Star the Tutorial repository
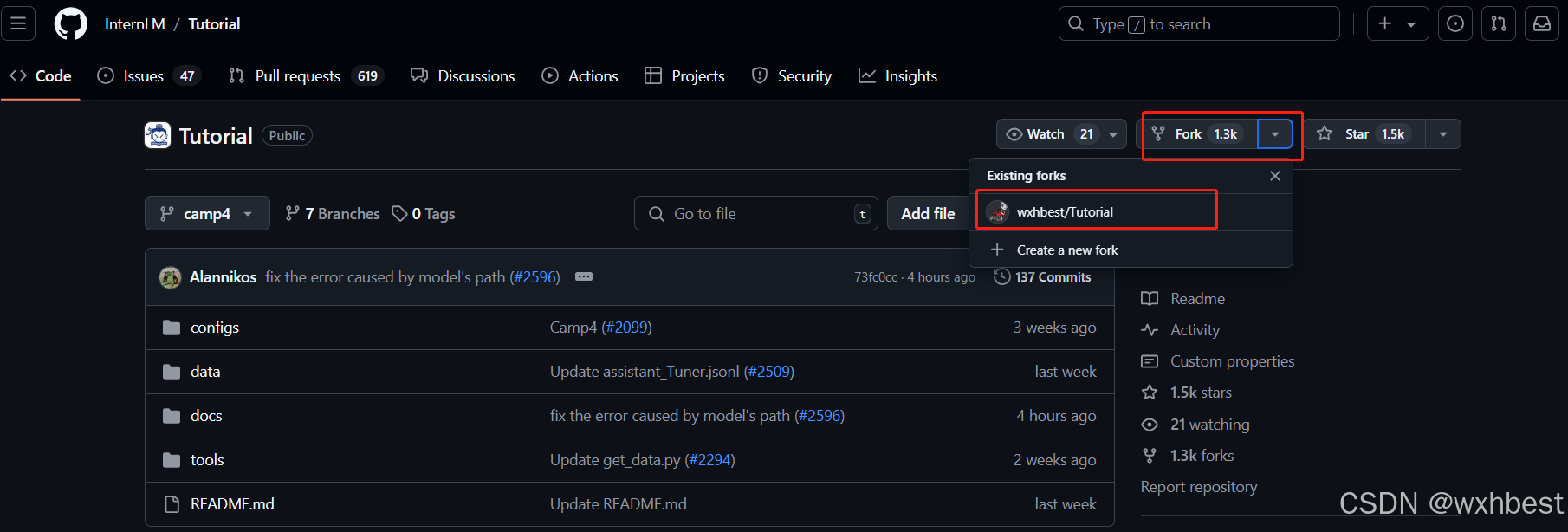Viewport: 1568px width, 532px height. (x=1364, y=134)
